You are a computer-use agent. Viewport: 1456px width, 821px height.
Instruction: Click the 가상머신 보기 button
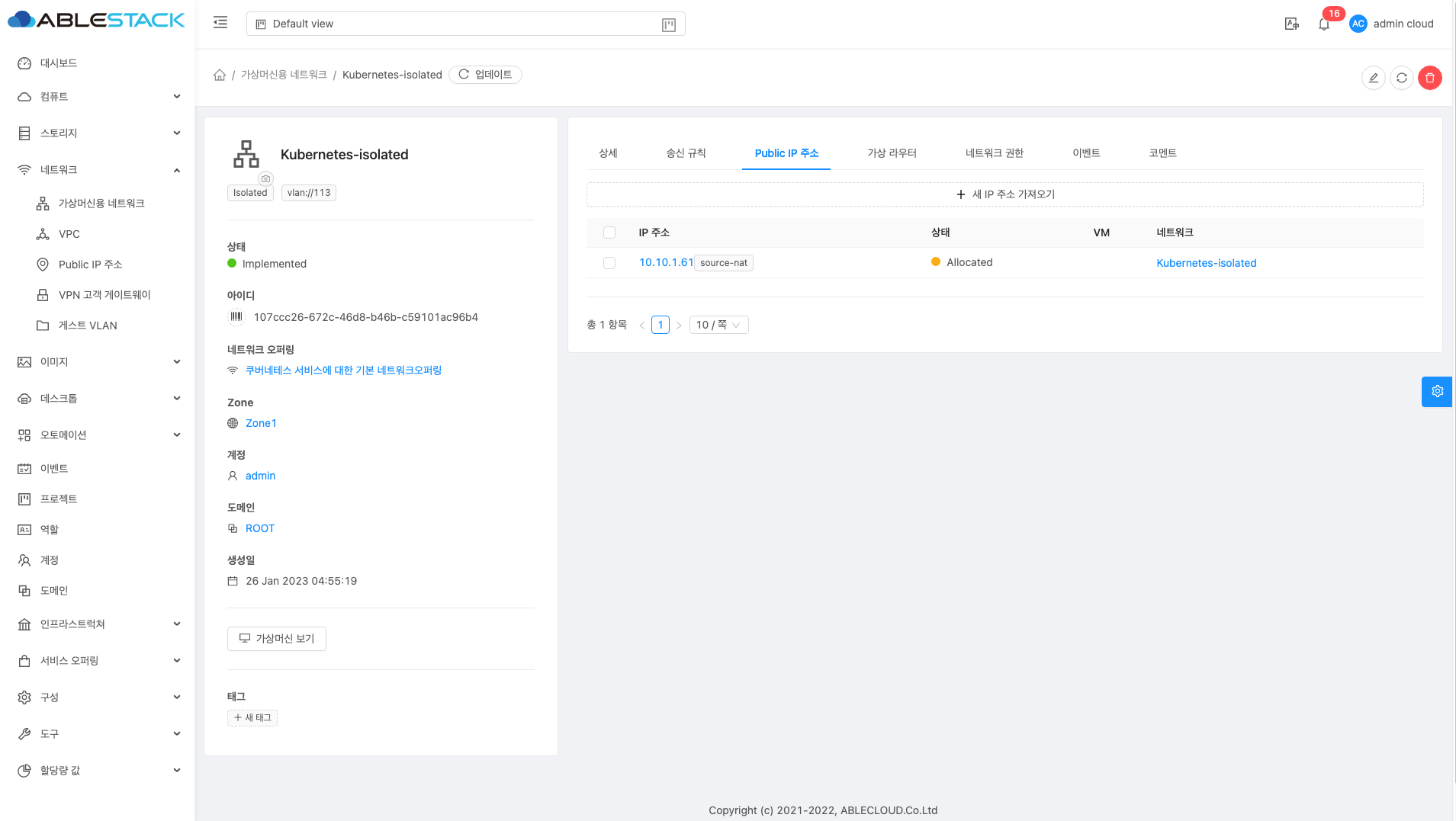[277, 639]
